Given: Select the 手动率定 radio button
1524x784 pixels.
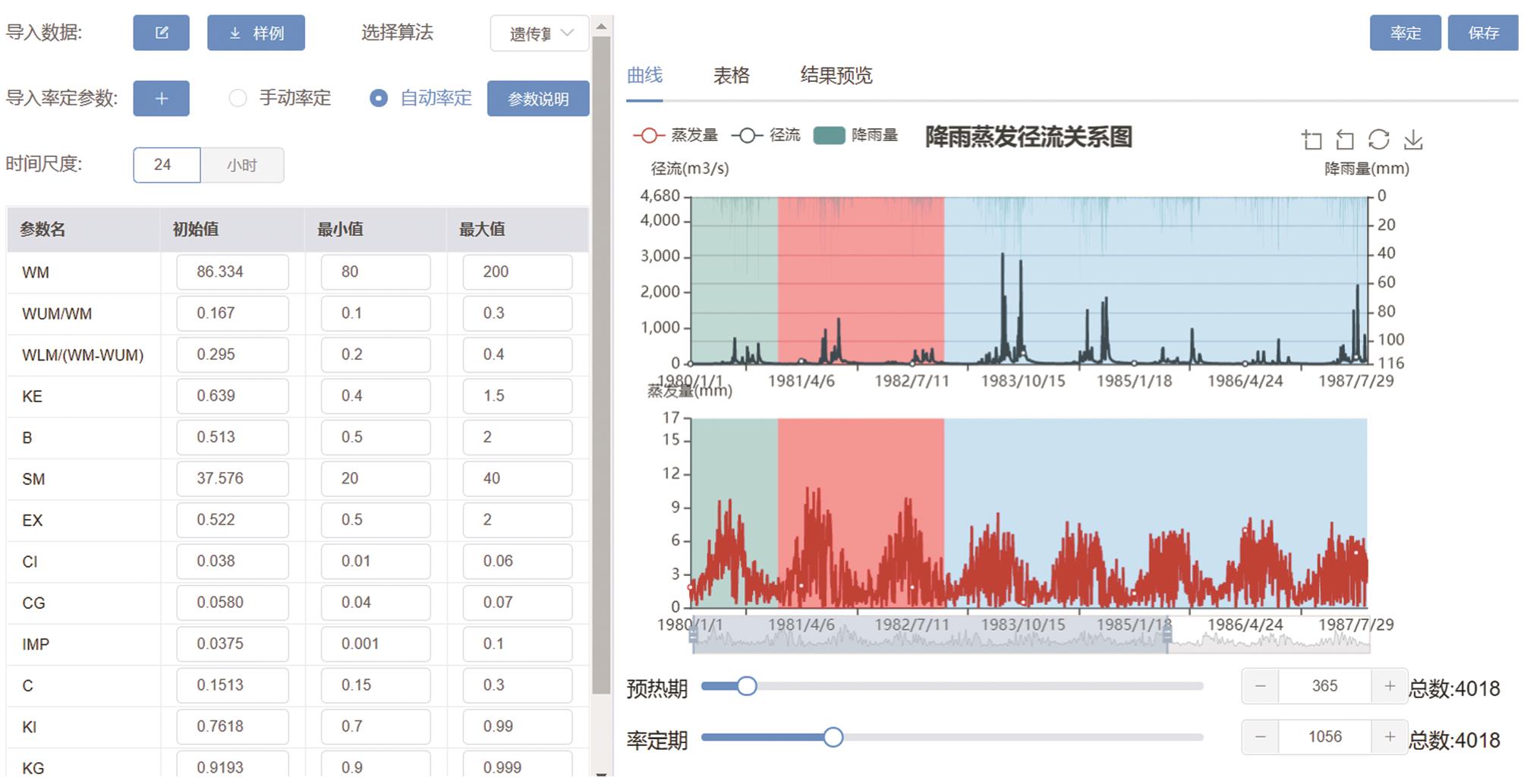Looking at the screenshot, I should (238, 99).
